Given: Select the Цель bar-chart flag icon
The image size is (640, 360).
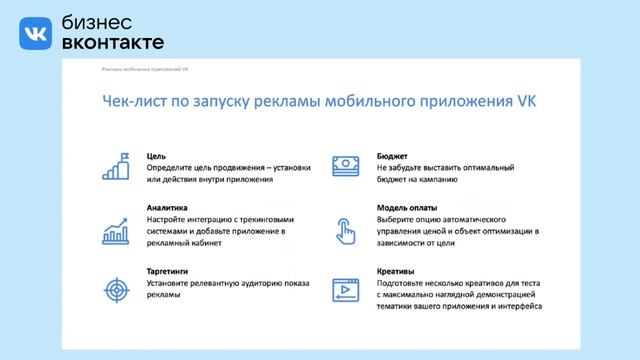Looking at the screenshot, I should [x=116, y=166].
